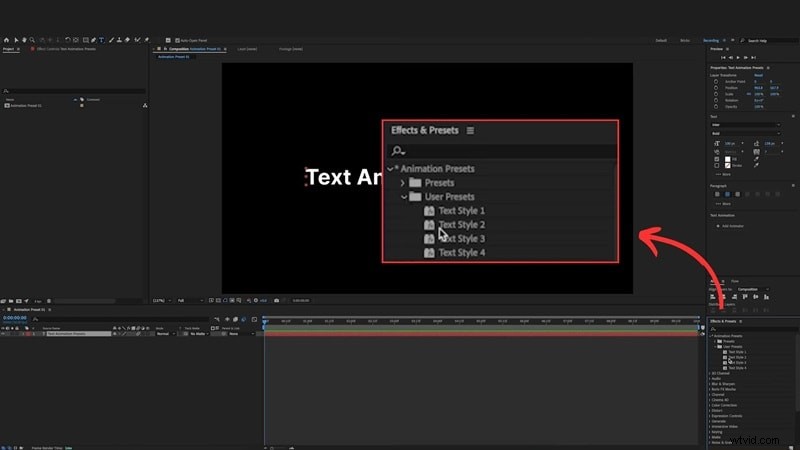Screen dimensions: 800x450
Task: Play the preview
Action: point(738,58)
